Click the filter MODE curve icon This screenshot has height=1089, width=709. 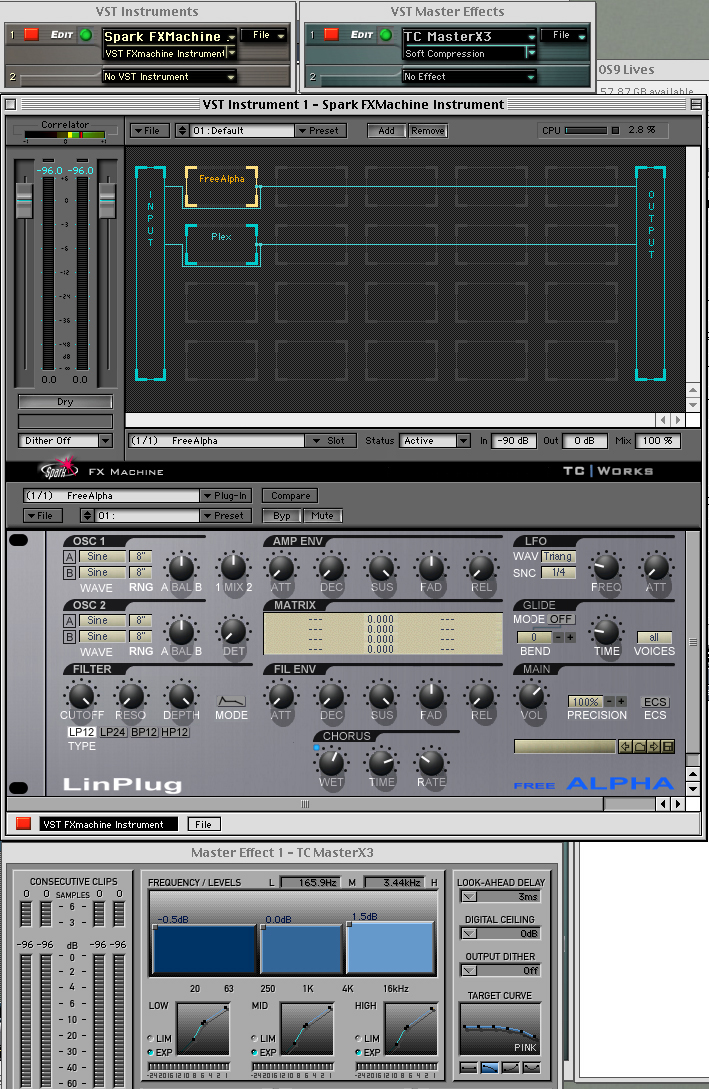[x=231, y=701]
